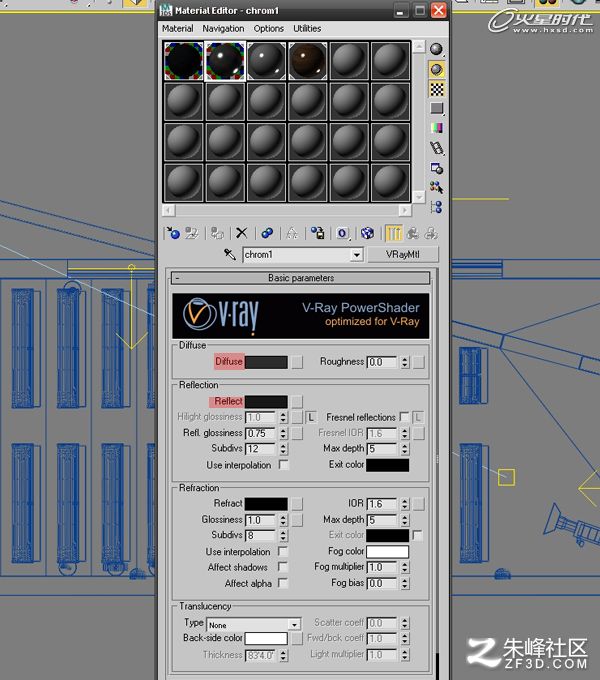Click the VRayMtl material type button
Screen dimensions: 600x680
(403, 255)
